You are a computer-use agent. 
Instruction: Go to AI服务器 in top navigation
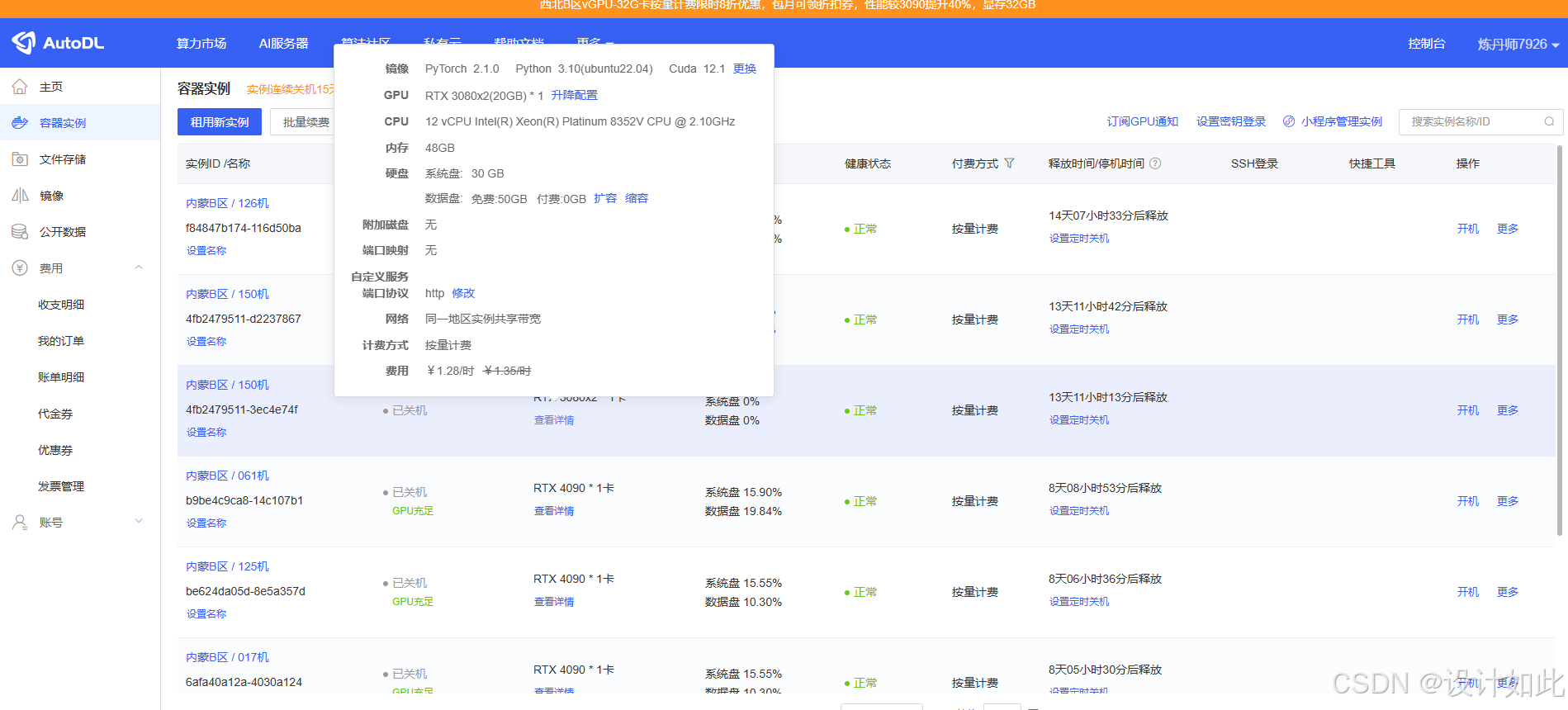[283, 43]
